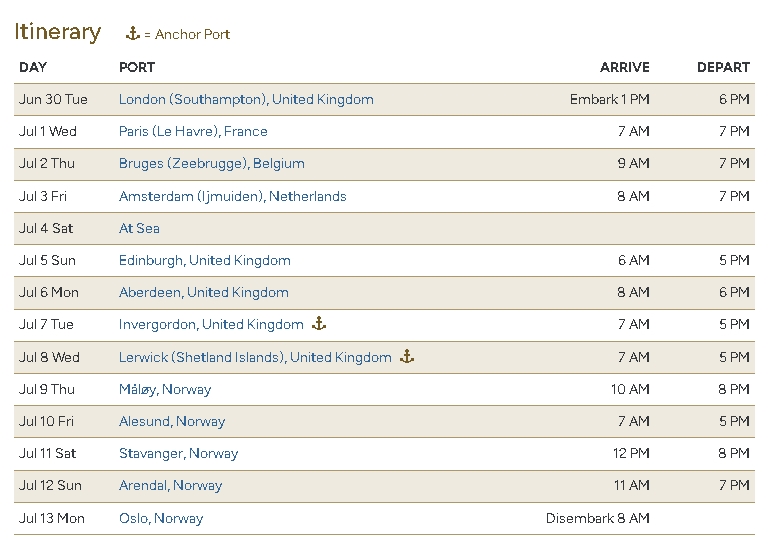This screenshot has width=778, height=552.
Task: Select Aberdeen, United Kingdom link
Action: pyautogui.click(x=203, y=292)
